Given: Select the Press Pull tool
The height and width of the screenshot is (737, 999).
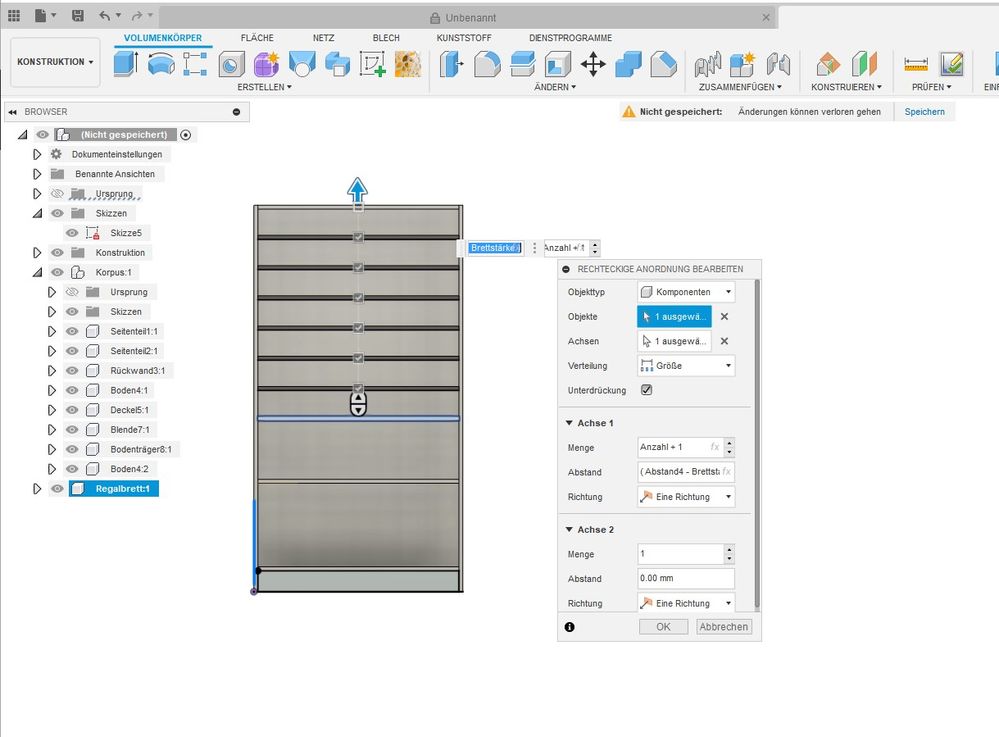Looking at the screenshot, I should pyautogui.click(x=452, y=64).
